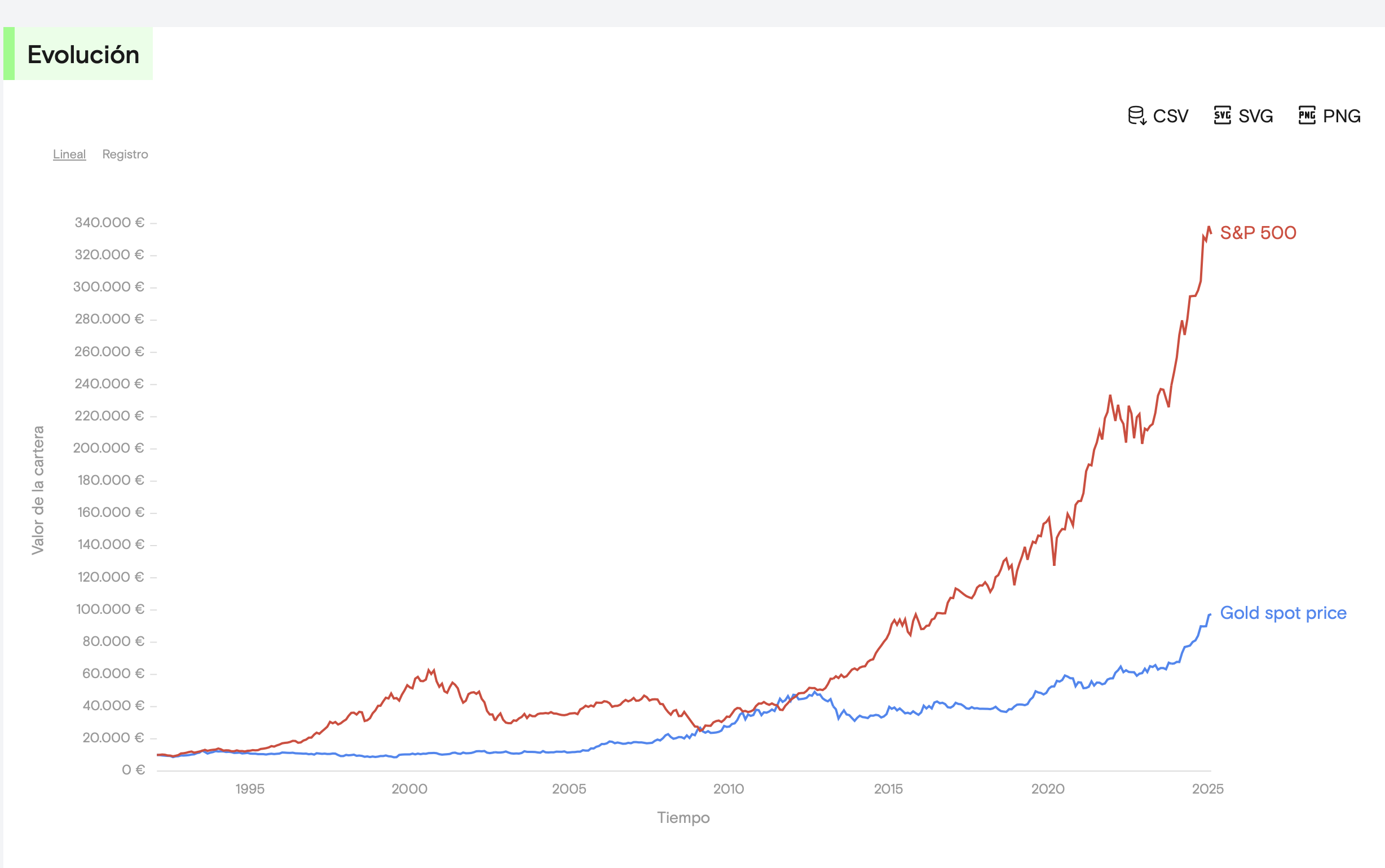
Task: Click the 1995 tick on time axis
Action: [x=250, y=789]
